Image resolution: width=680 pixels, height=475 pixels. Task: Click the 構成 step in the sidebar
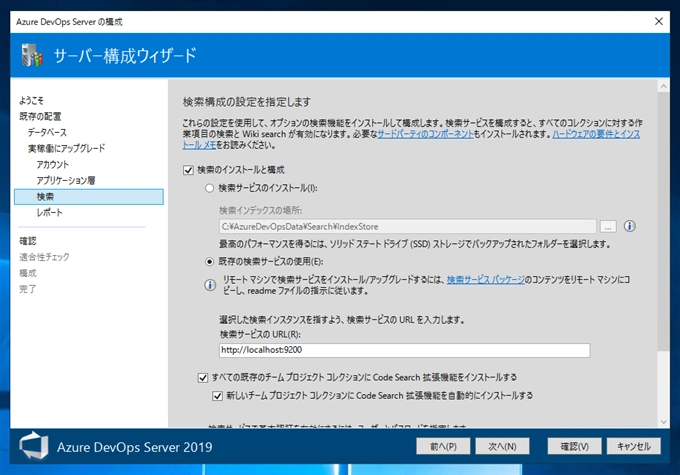27,273
